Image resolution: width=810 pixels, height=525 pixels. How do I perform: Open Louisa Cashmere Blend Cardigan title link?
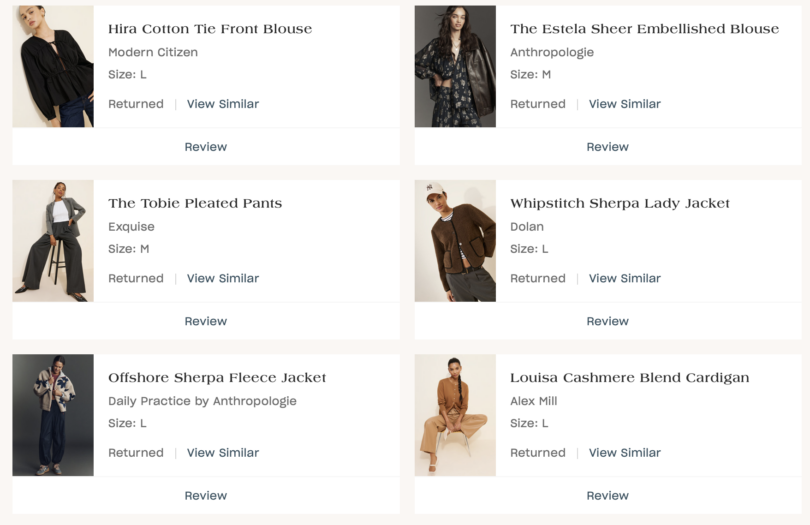point(629,378)
